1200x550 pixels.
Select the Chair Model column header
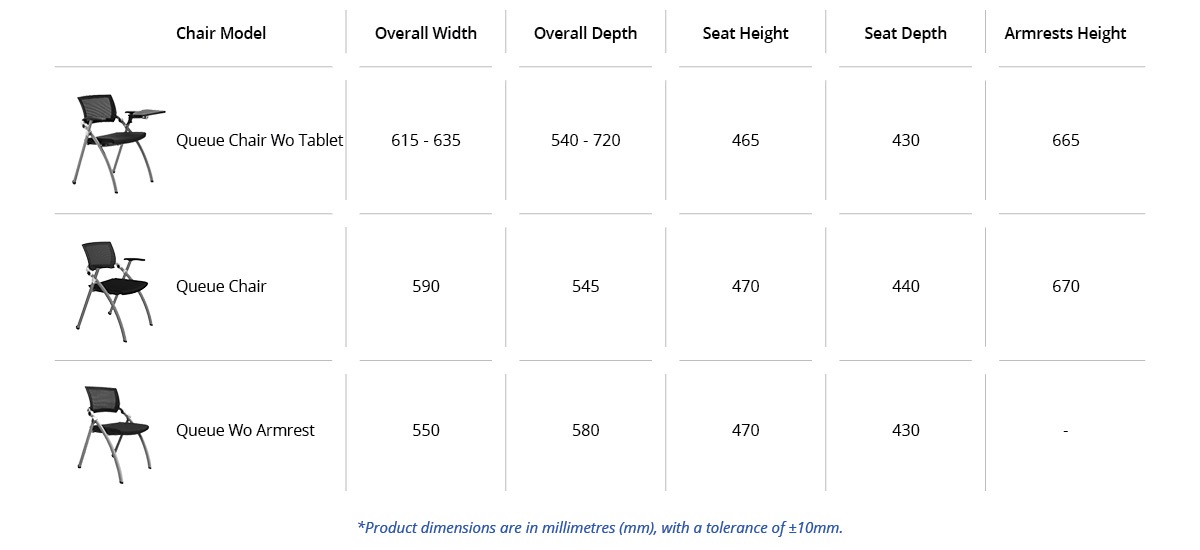tap(221, 33)
